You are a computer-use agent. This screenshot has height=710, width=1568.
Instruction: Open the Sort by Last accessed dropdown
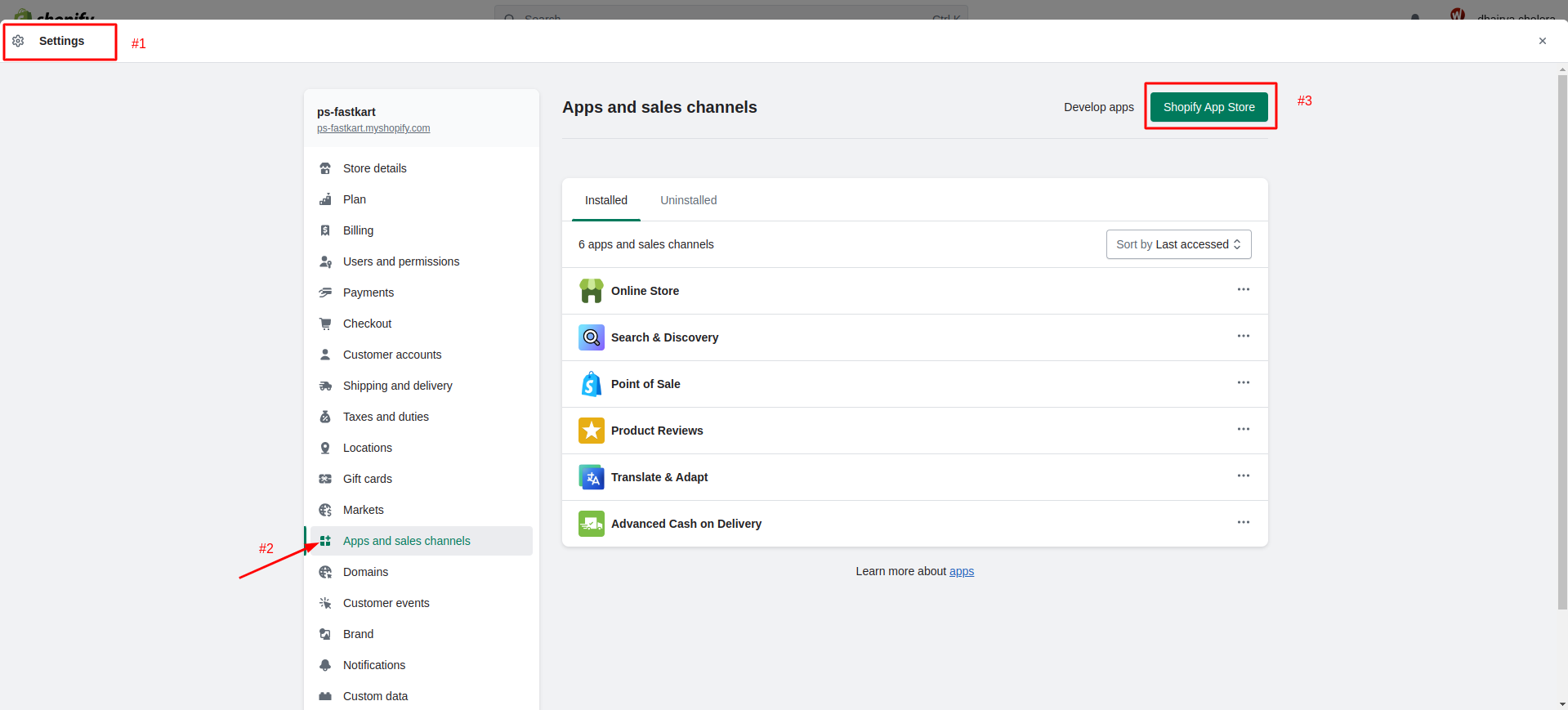click(x=1177, y=244)
